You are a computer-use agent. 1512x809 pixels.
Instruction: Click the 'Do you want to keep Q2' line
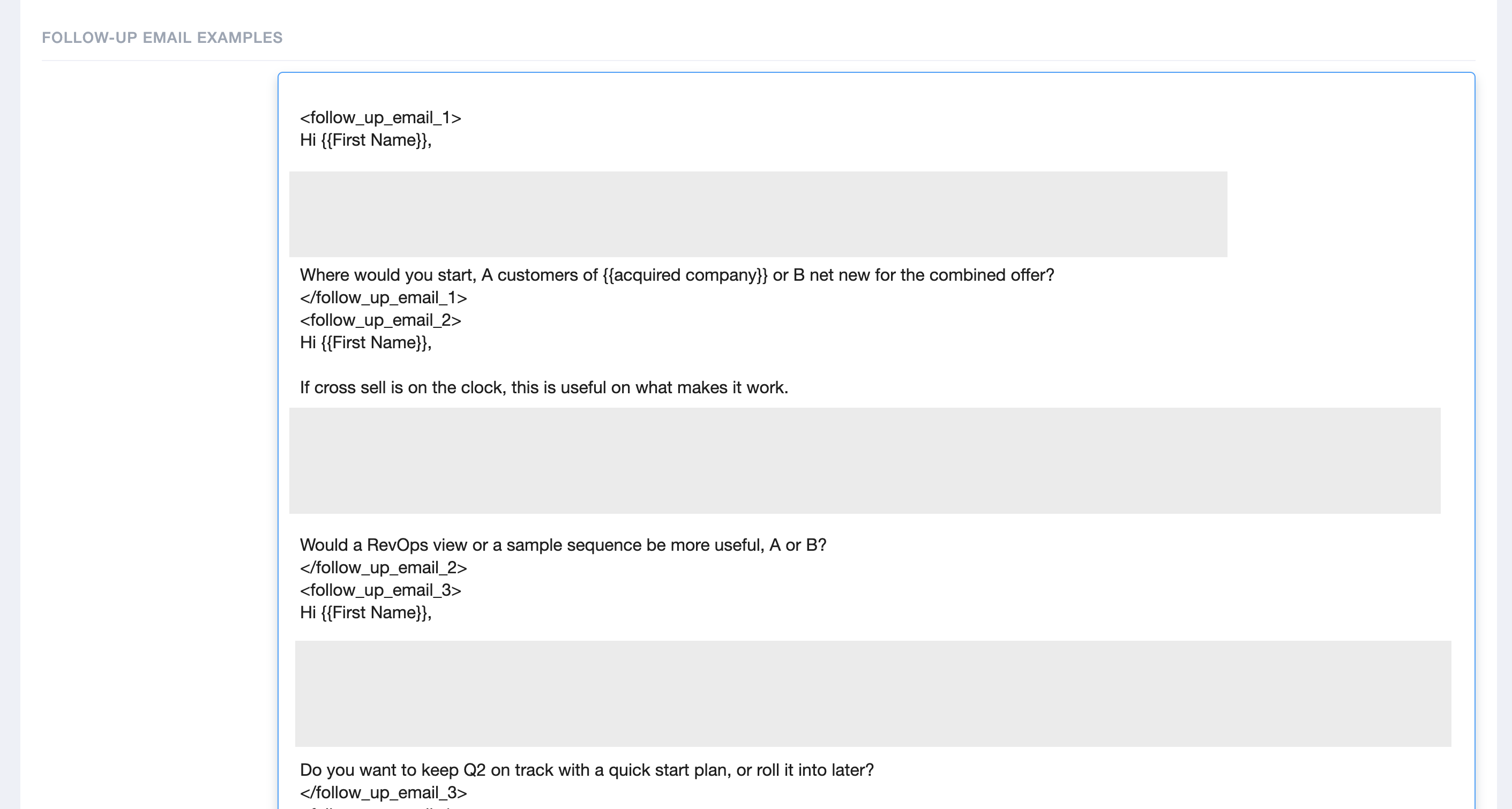587,770
